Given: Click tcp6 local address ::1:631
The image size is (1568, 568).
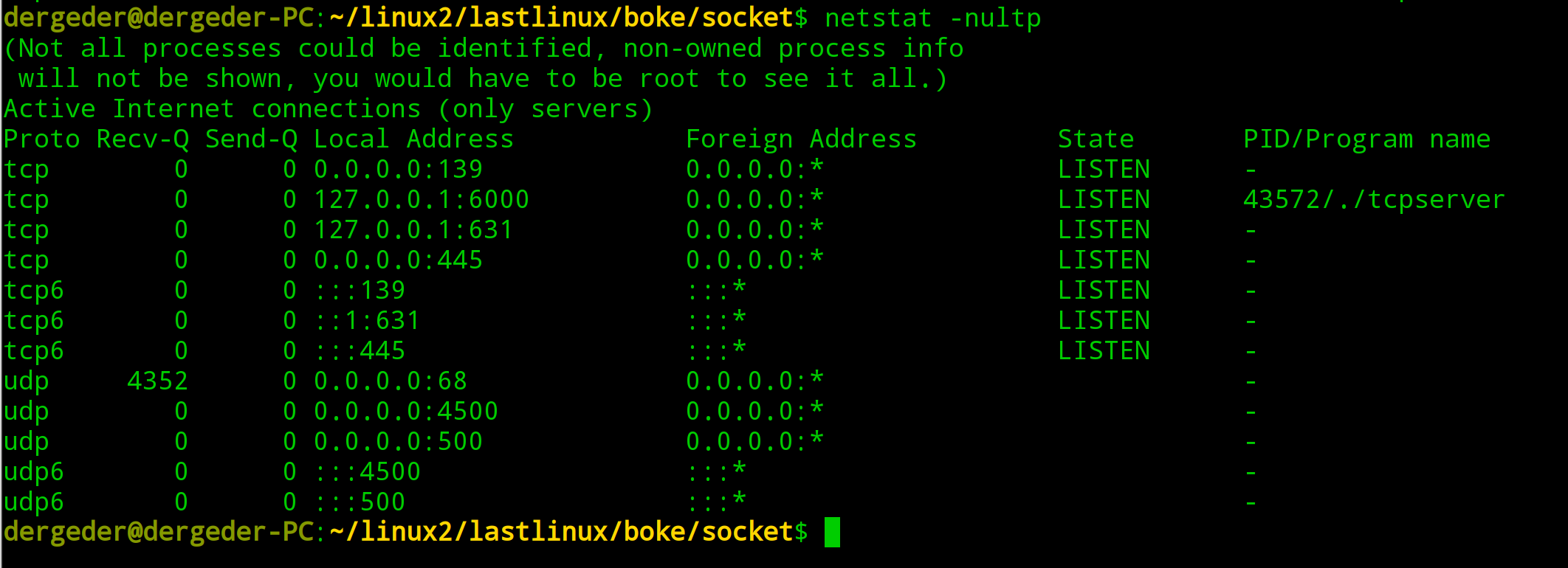Looking at the screenshot, I should (x=368, y=321).
